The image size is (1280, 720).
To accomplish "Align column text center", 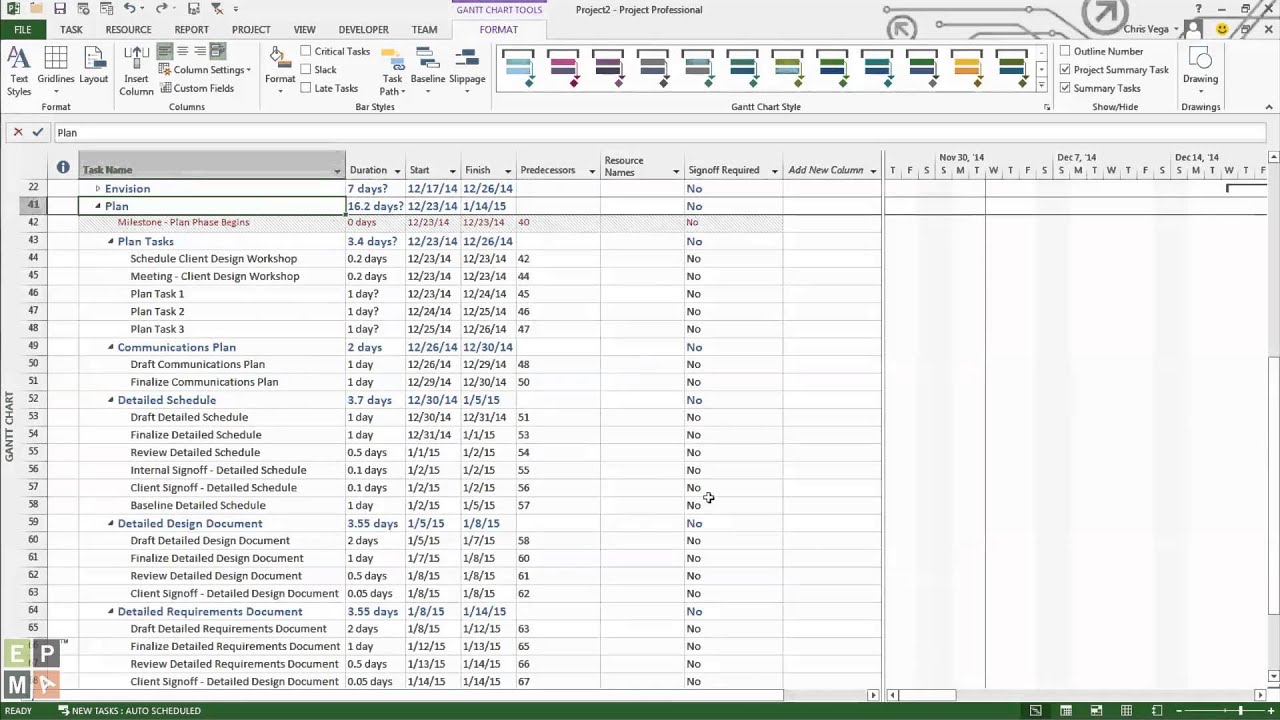I will click(x=182, y=51).
